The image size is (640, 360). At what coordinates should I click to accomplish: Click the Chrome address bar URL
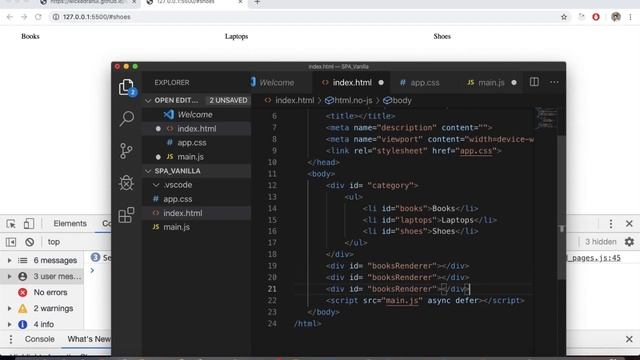tap(97, 17)
